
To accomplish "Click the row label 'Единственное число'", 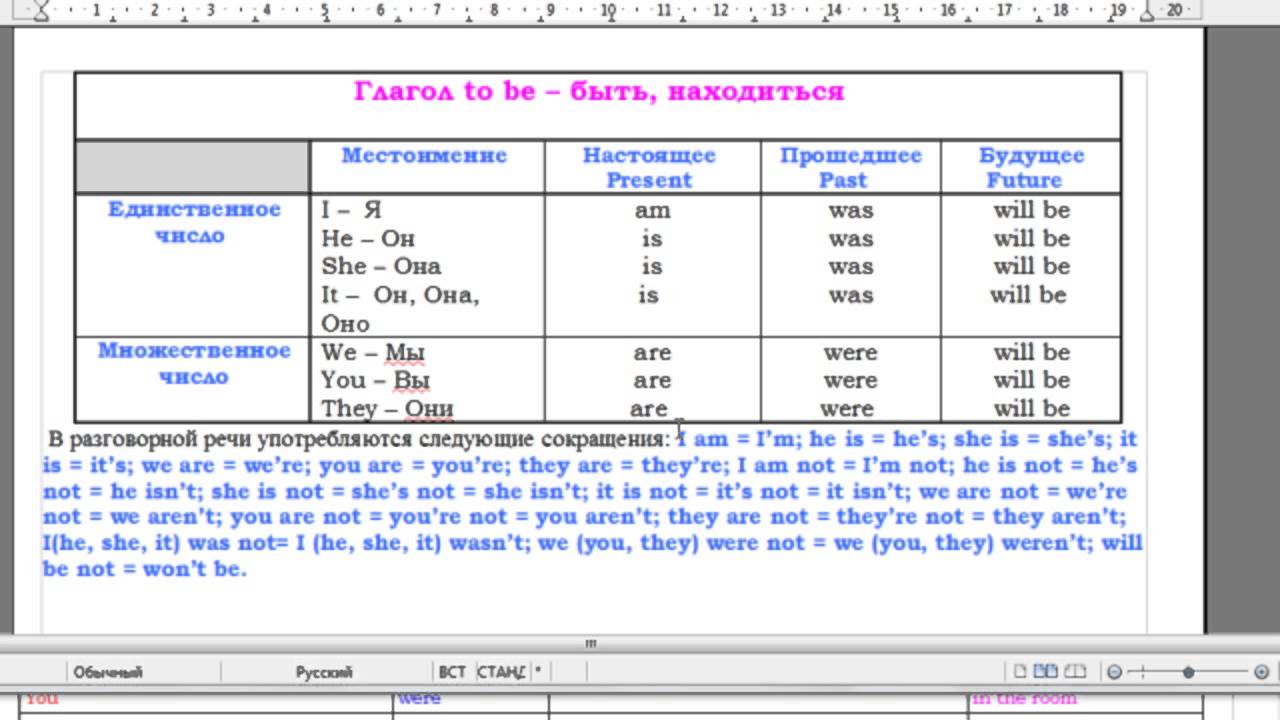I will tap(194, 222).
